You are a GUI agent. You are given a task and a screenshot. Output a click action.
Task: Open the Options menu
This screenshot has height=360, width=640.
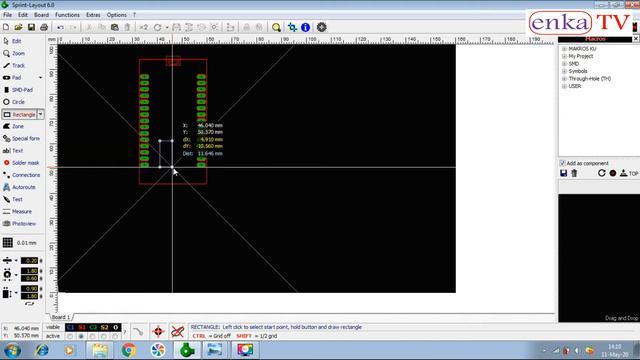[x=117, y=15]
